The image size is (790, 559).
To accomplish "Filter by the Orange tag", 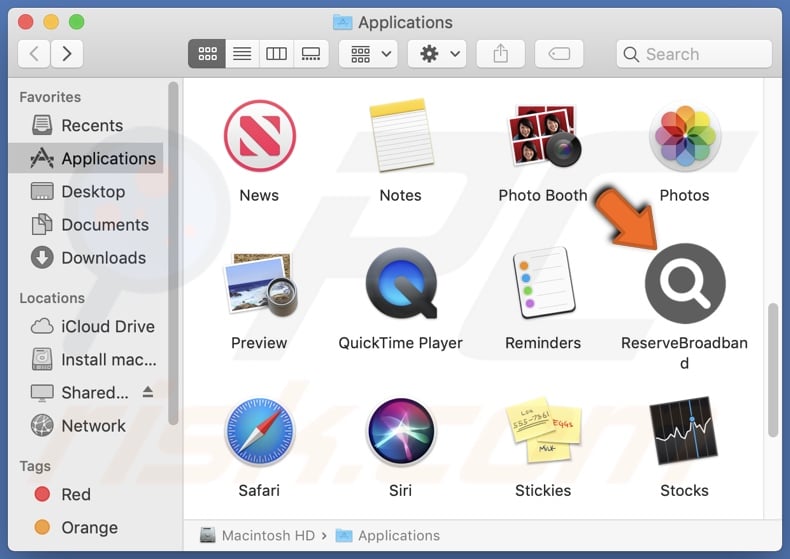I will click(x=86, y=528).
